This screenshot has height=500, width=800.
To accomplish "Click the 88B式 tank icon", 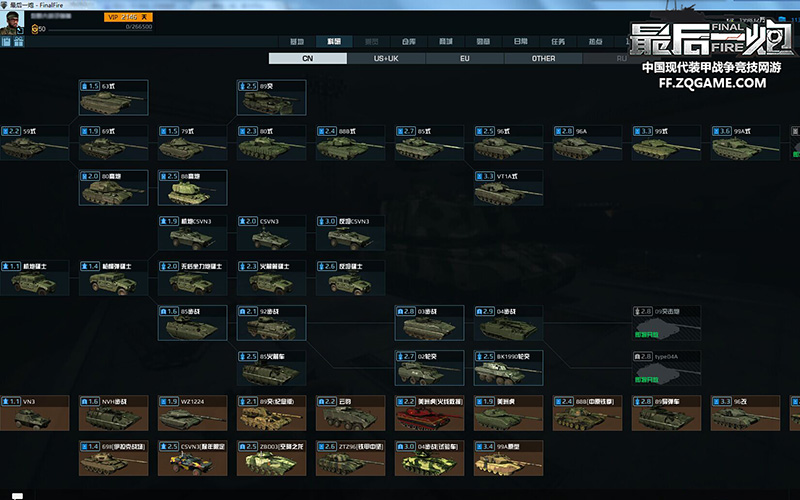I will (350, 144).
